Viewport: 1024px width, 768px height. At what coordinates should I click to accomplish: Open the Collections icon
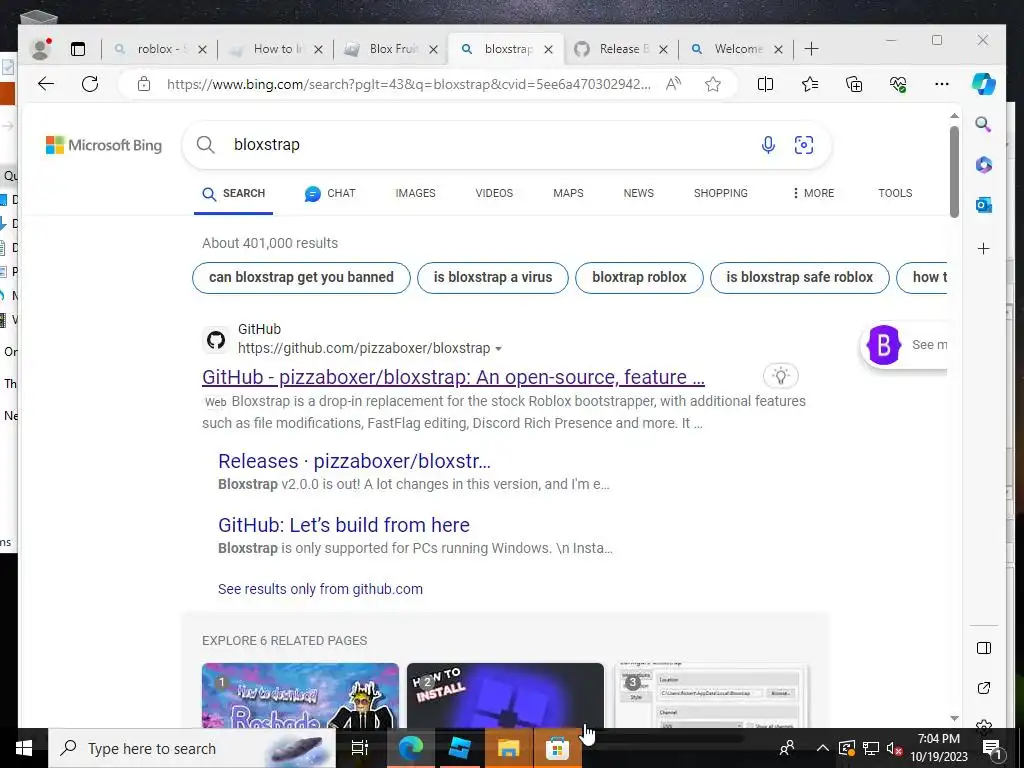pyautogui.click(x=854, y=84)
